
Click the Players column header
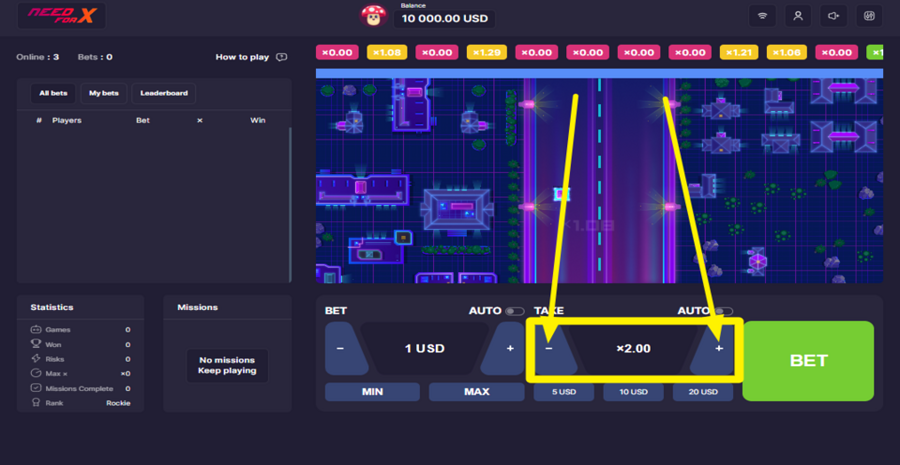(67, 121)
